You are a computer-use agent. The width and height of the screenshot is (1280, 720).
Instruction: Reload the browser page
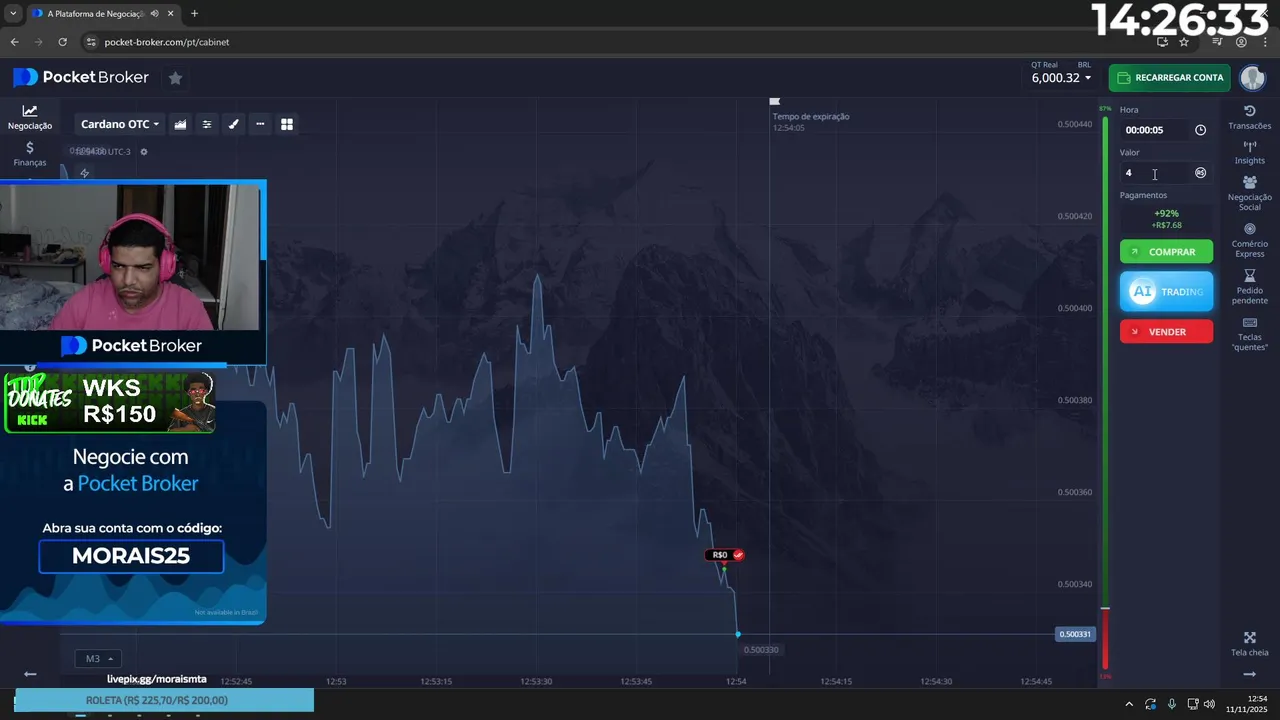(x=63, y=42)
